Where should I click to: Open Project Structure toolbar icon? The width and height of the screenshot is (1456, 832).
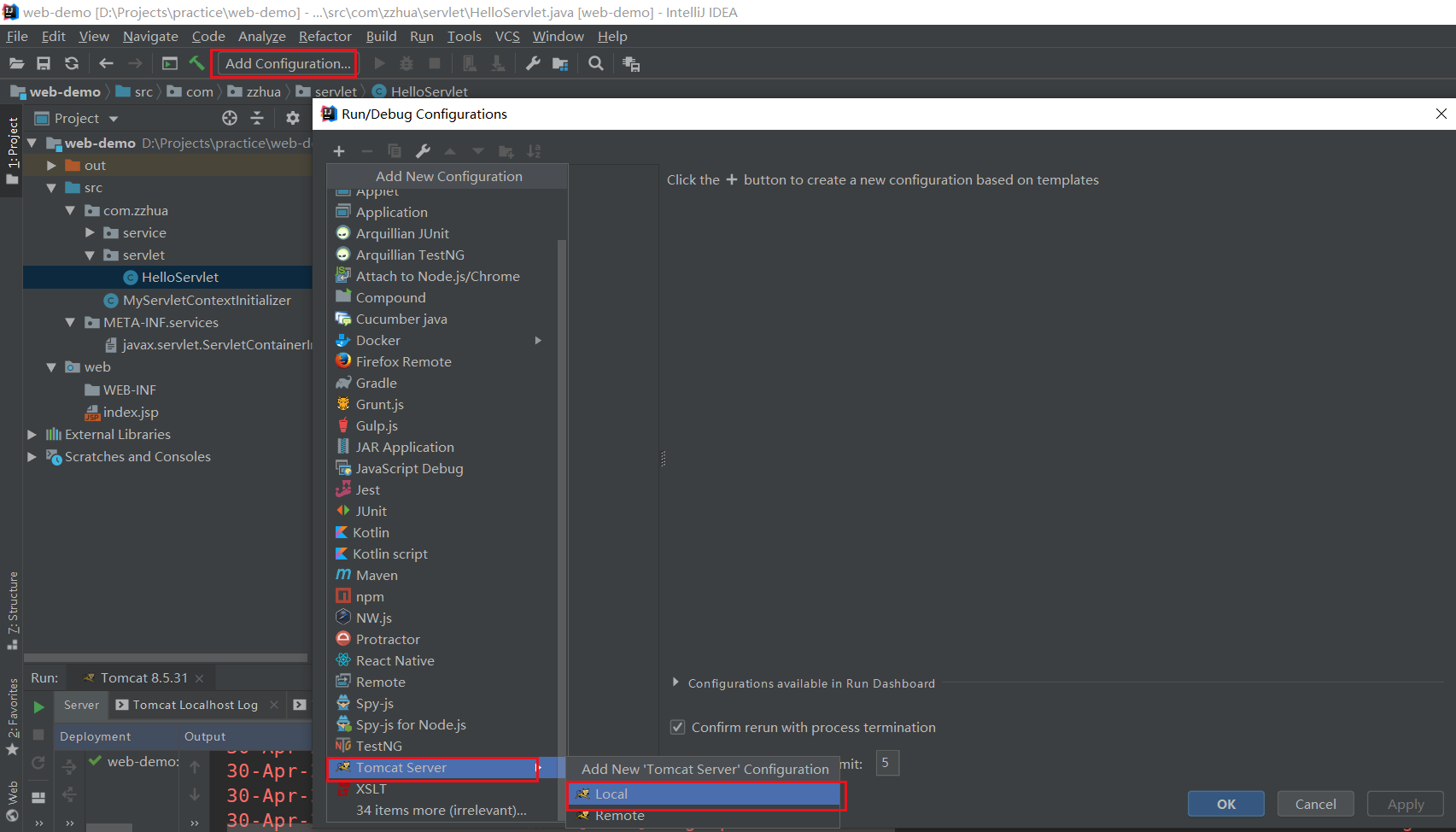[560, 63]
